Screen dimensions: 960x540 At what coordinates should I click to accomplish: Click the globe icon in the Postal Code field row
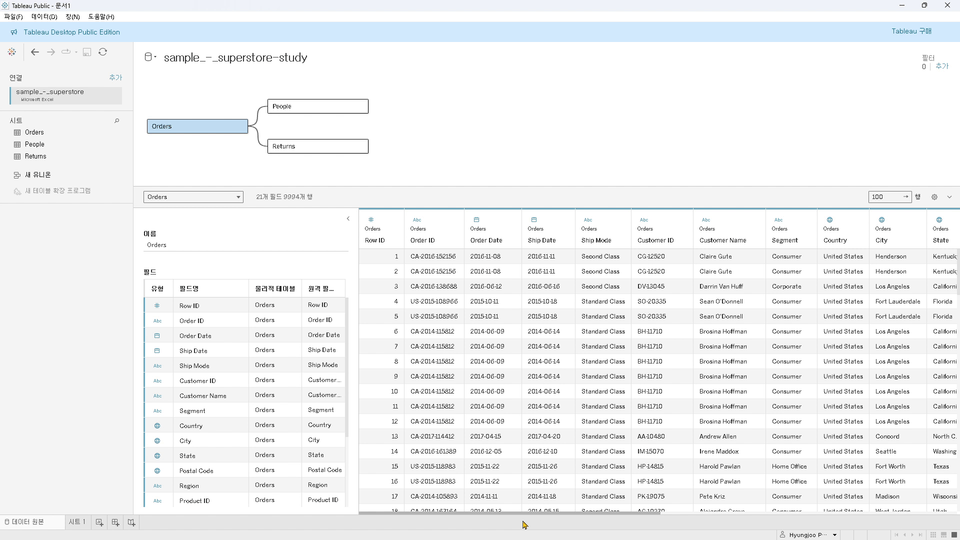[157, 471]
